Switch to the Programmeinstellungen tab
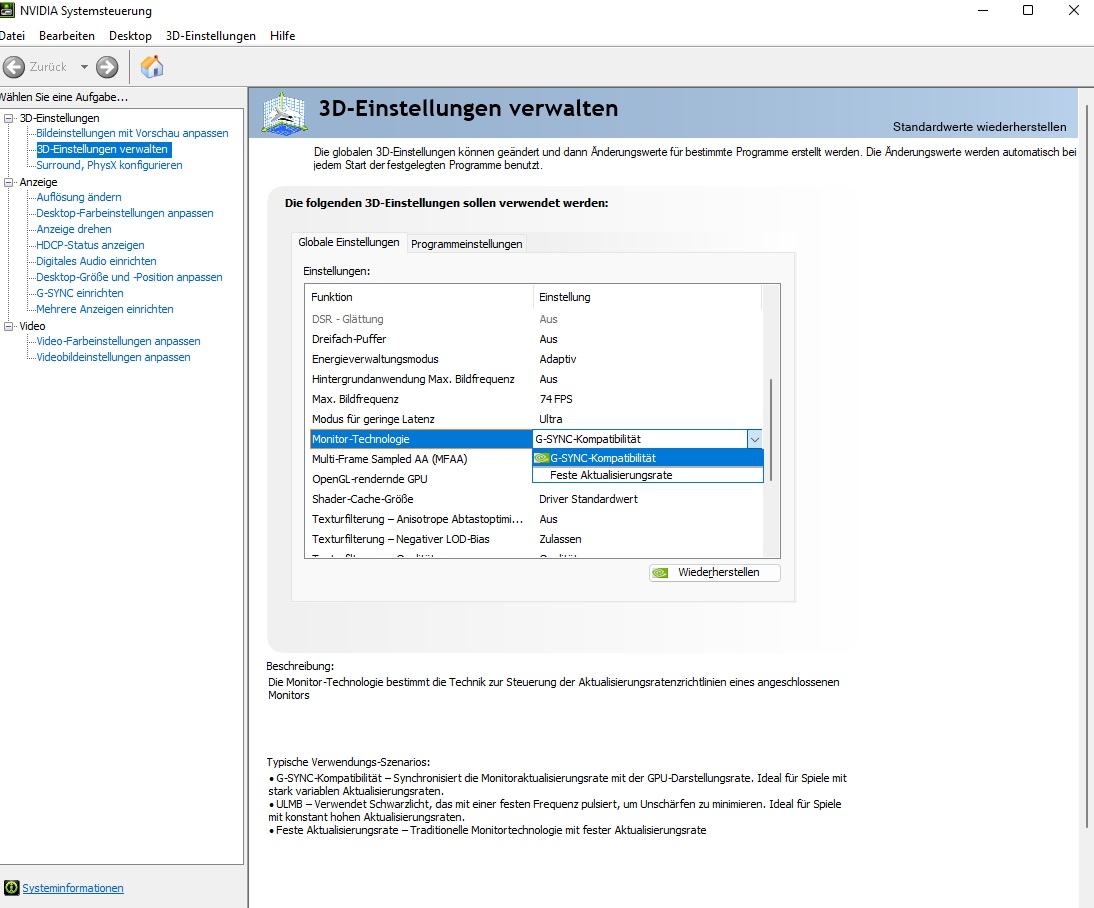The height and width of the screenshot is (908, 1094). tap(467, 244)
